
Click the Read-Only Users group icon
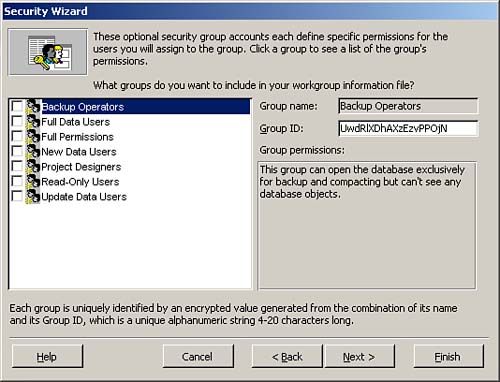tap(33, 181)
